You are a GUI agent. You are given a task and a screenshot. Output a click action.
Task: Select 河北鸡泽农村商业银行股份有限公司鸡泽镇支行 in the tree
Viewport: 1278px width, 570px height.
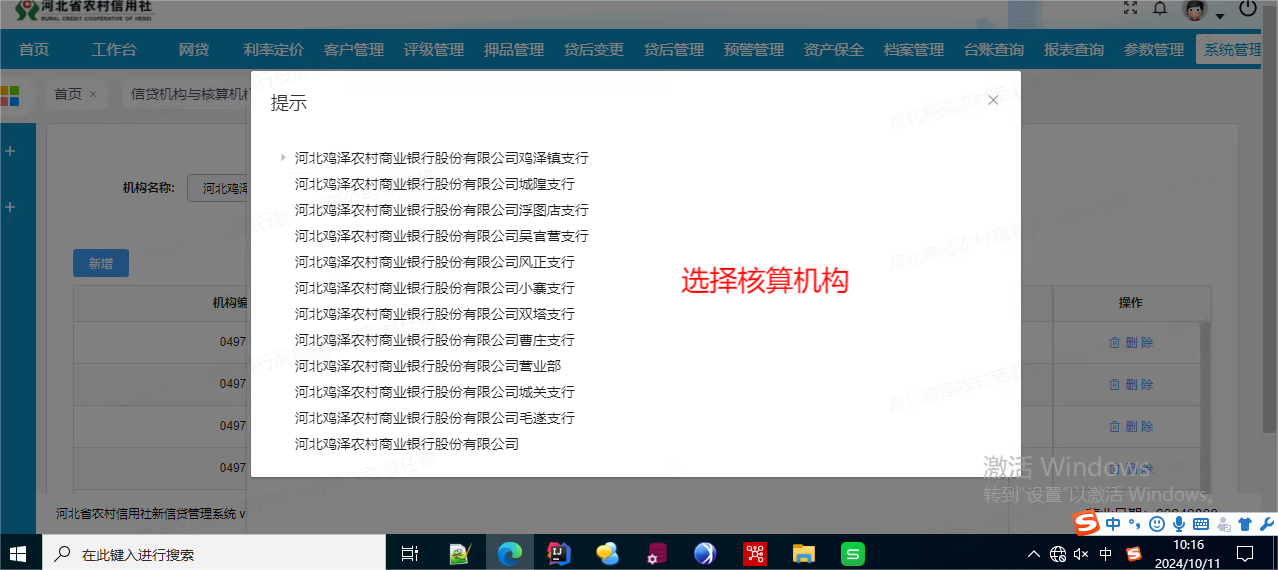click(442, 158)
